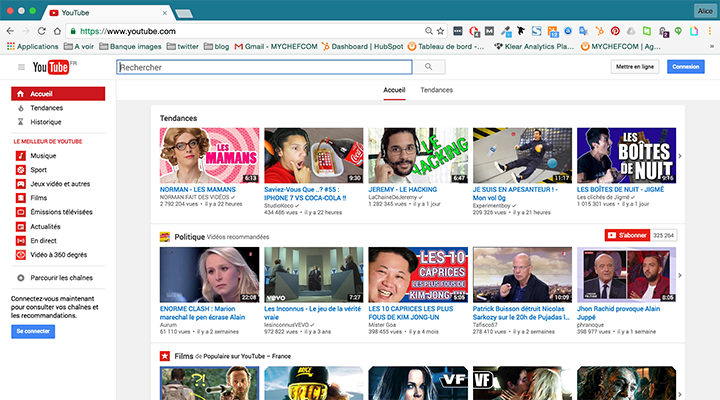The image size is (720, 400).
Task: Click in the Rechercher search field
Action: click(264, 67)
